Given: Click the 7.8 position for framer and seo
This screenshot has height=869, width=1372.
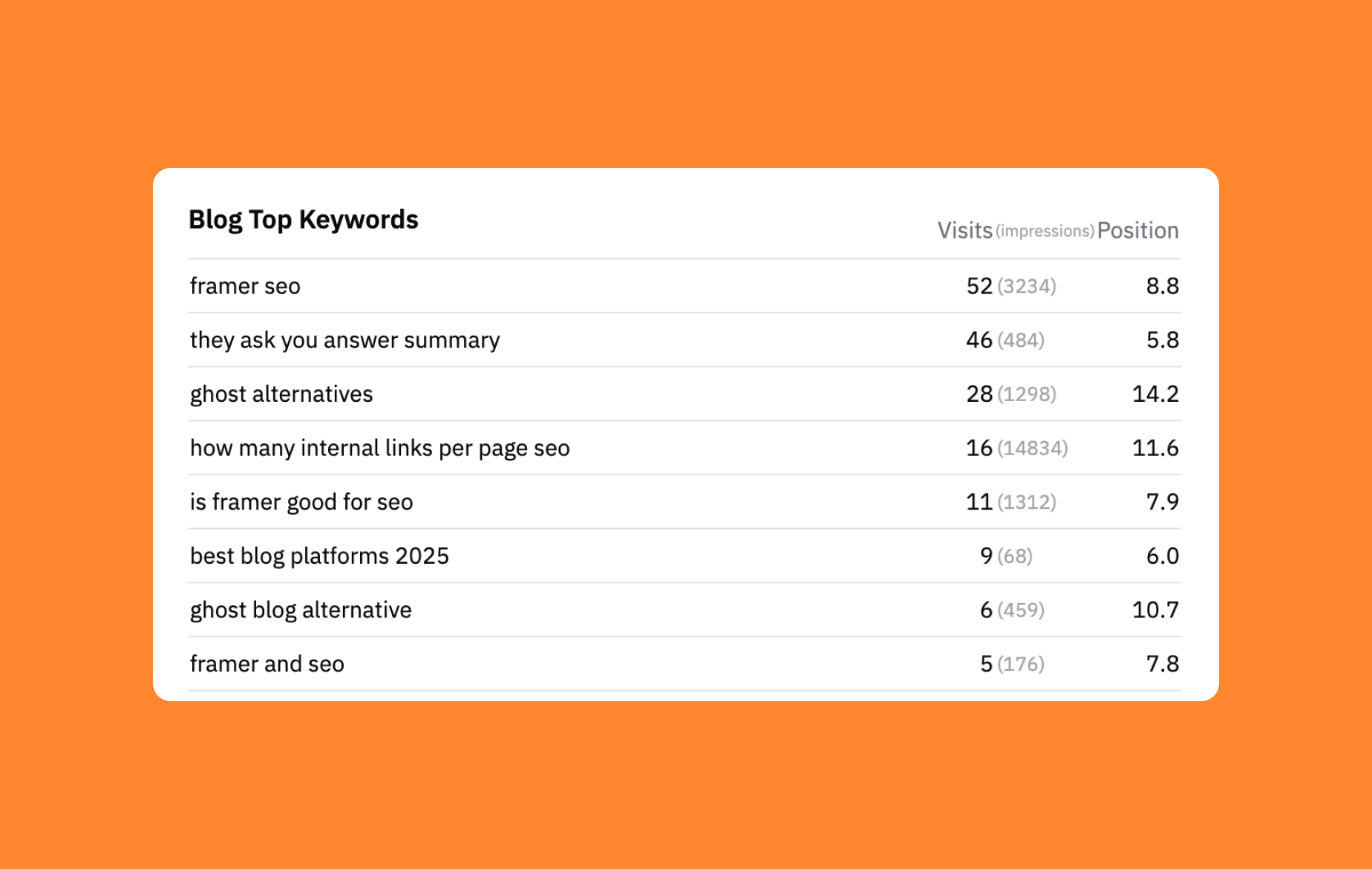Looking at the screenshot, I should [x=1162, y=664].
